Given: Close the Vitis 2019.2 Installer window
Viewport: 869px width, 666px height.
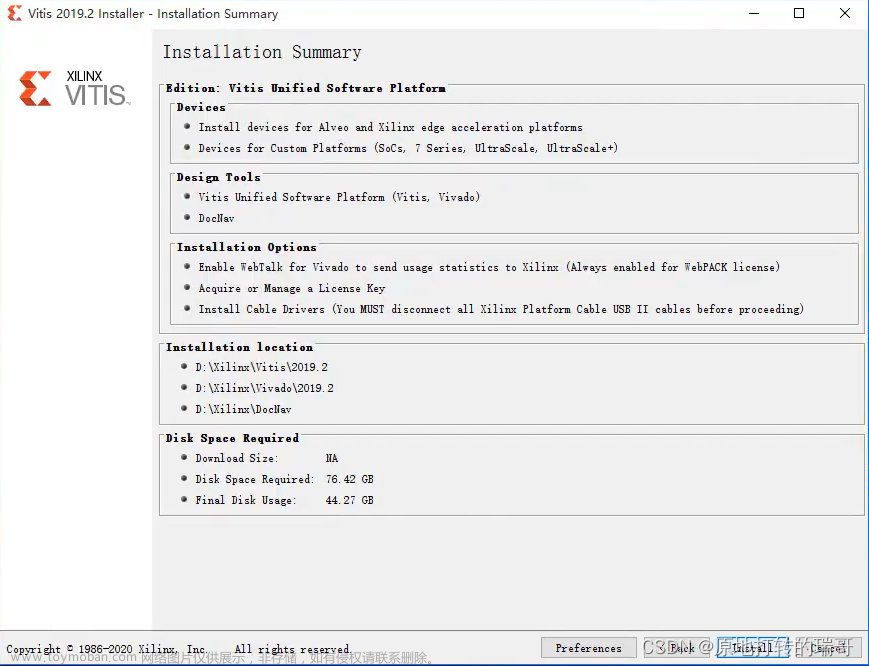Looking at the screenshot, I should (x=845, y=14).
